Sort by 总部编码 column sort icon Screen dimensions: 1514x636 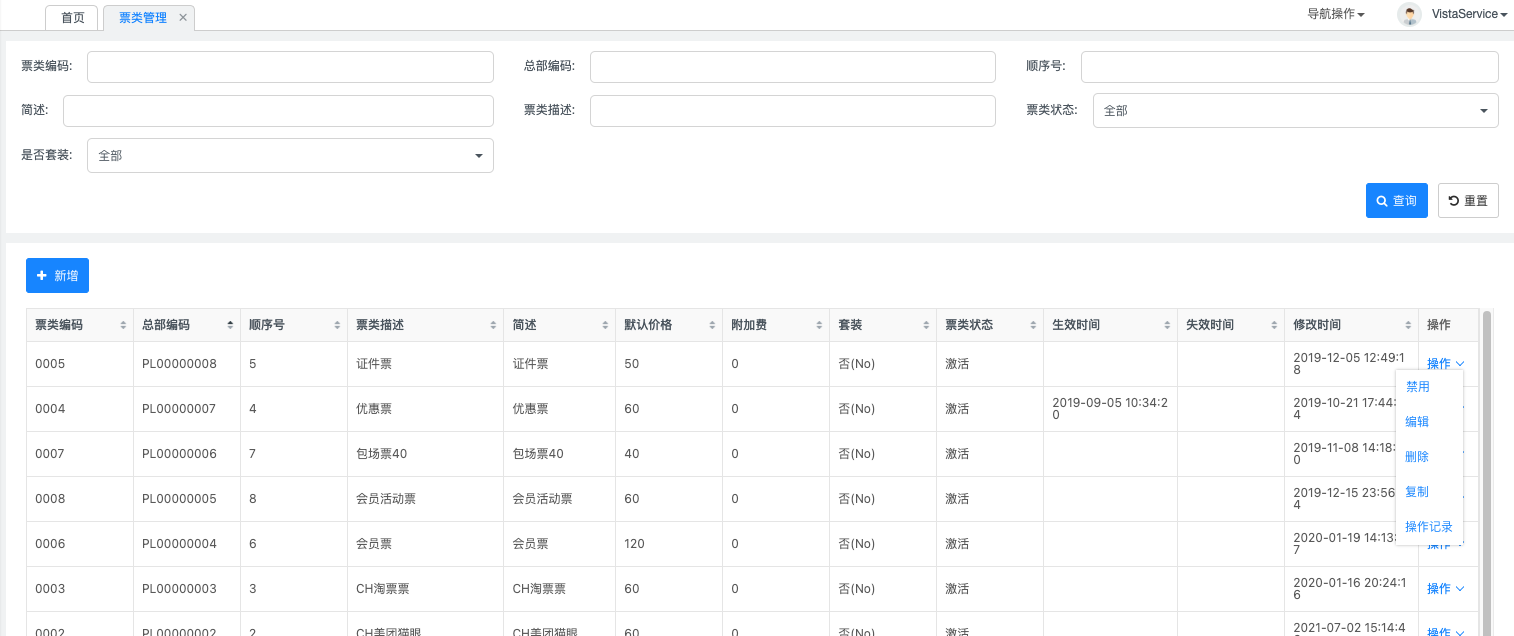(230, 326)
